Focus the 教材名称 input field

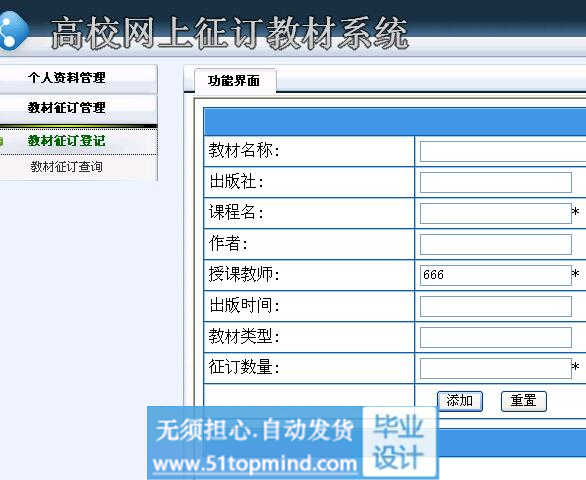click(503, 151)
